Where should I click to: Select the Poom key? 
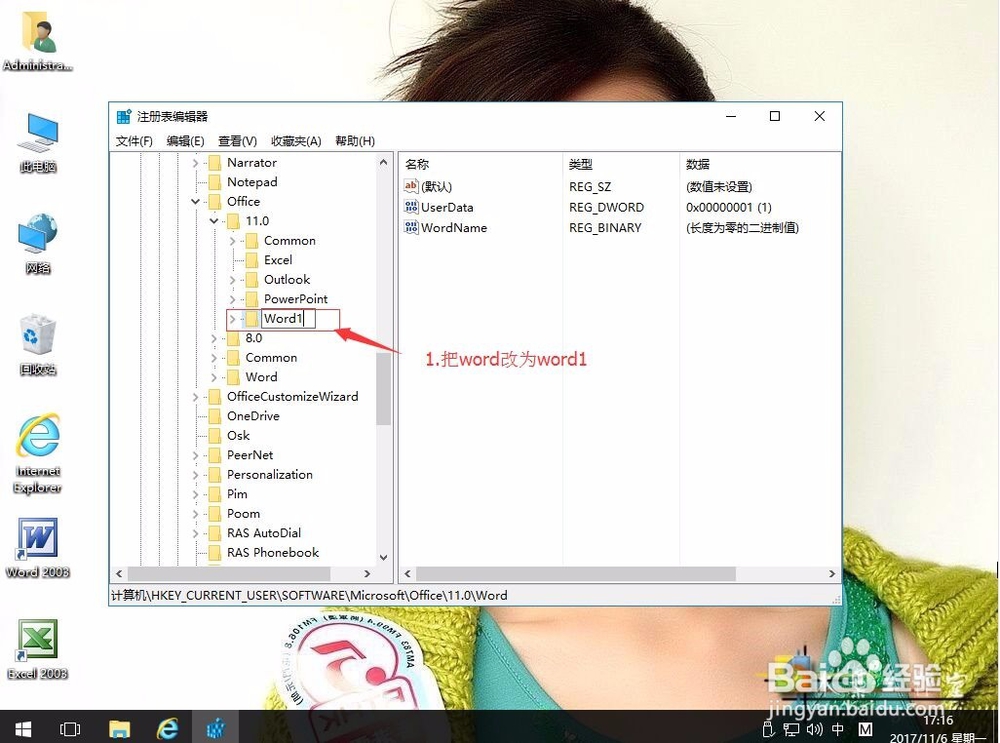coord(243,513)
